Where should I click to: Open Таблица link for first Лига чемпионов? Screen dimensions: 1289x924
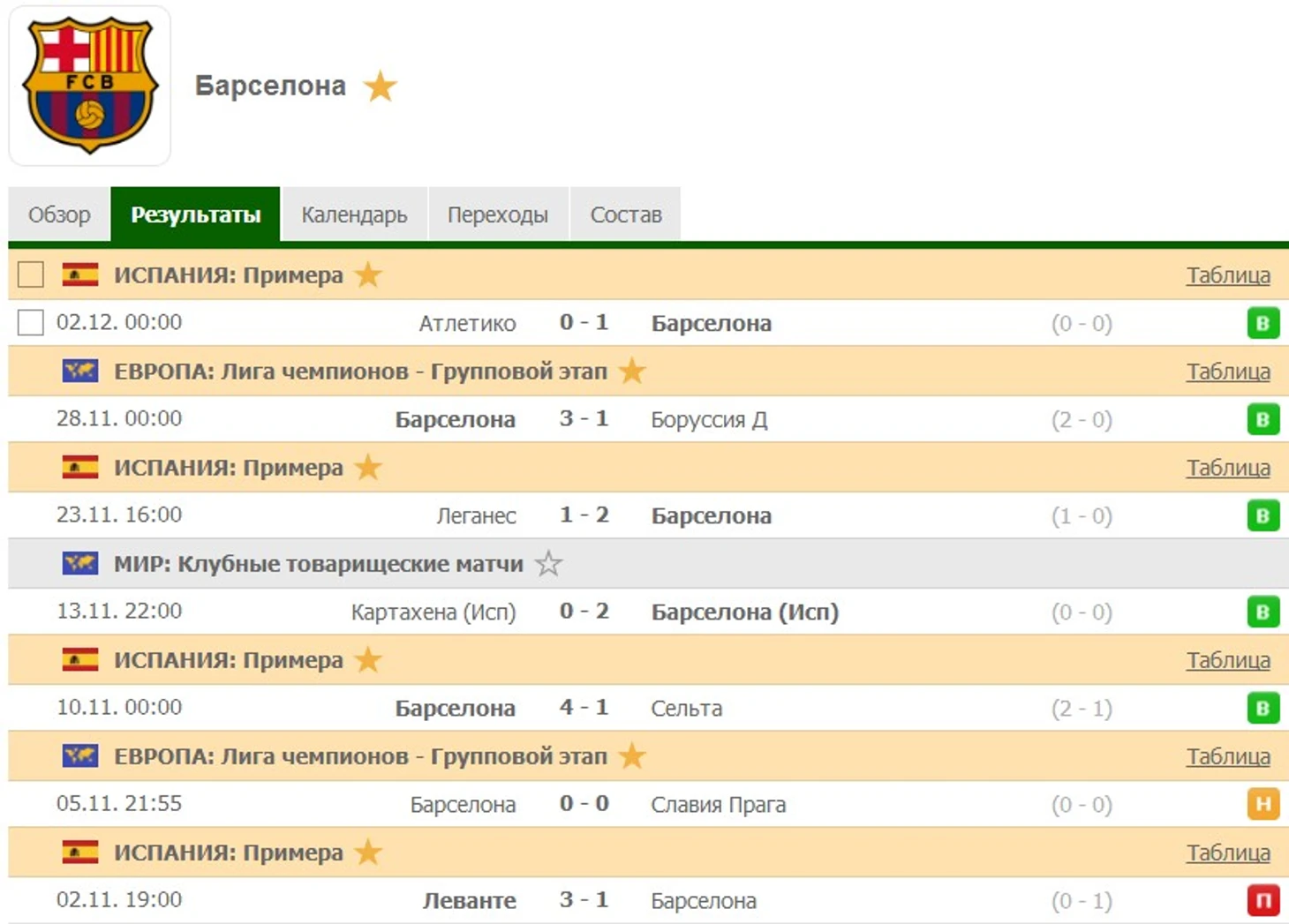[1228, 372]
